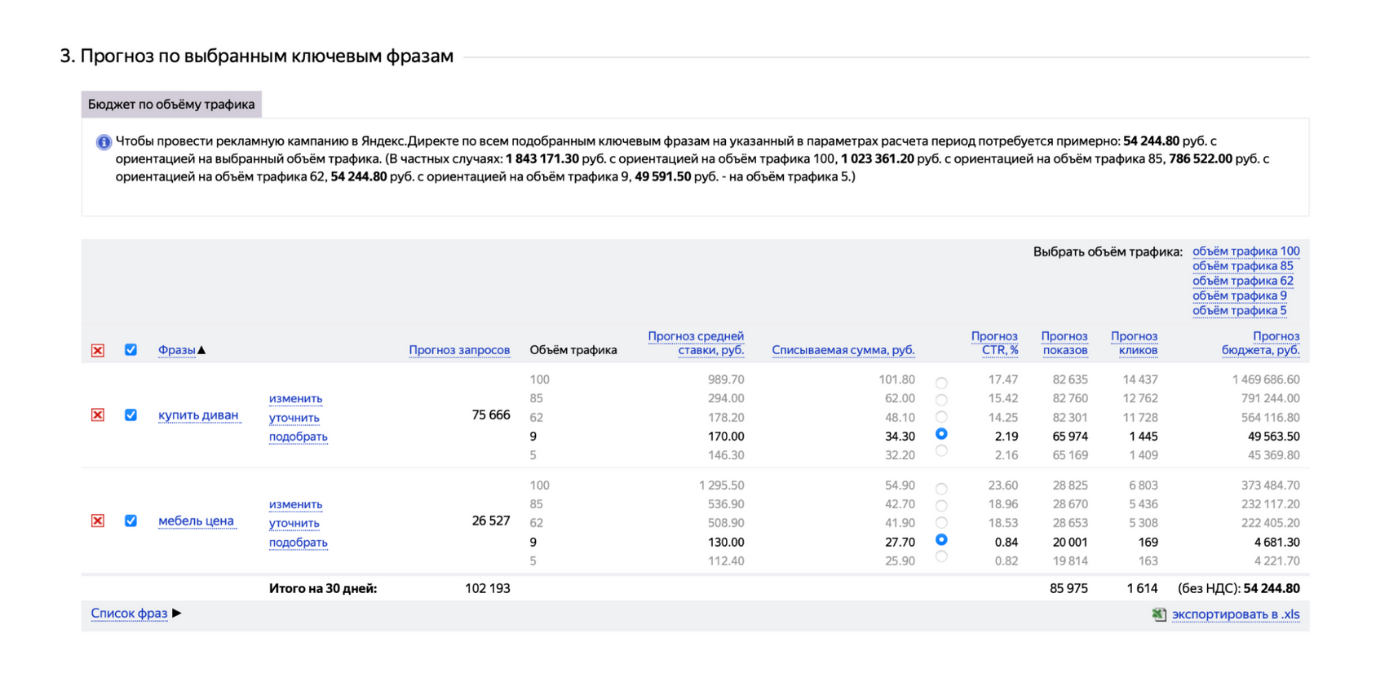Sort by 'Прогноз CTR, %' column
Screen dimensions: 1377x691
coord(994,343)
